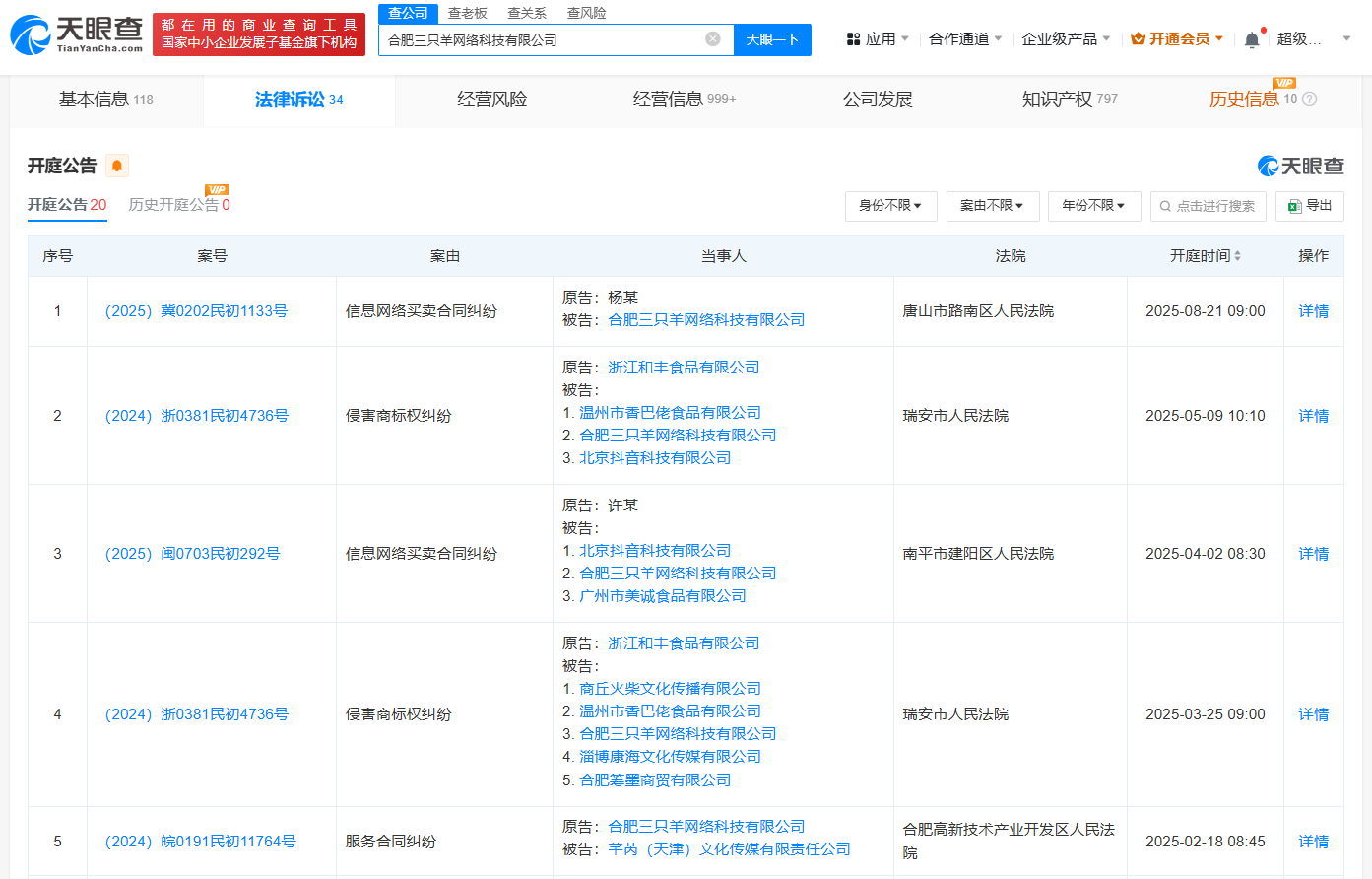Open the 身份不限 filter dropdown
Viewport: 1372px width, 879px height.
(890, 206)
